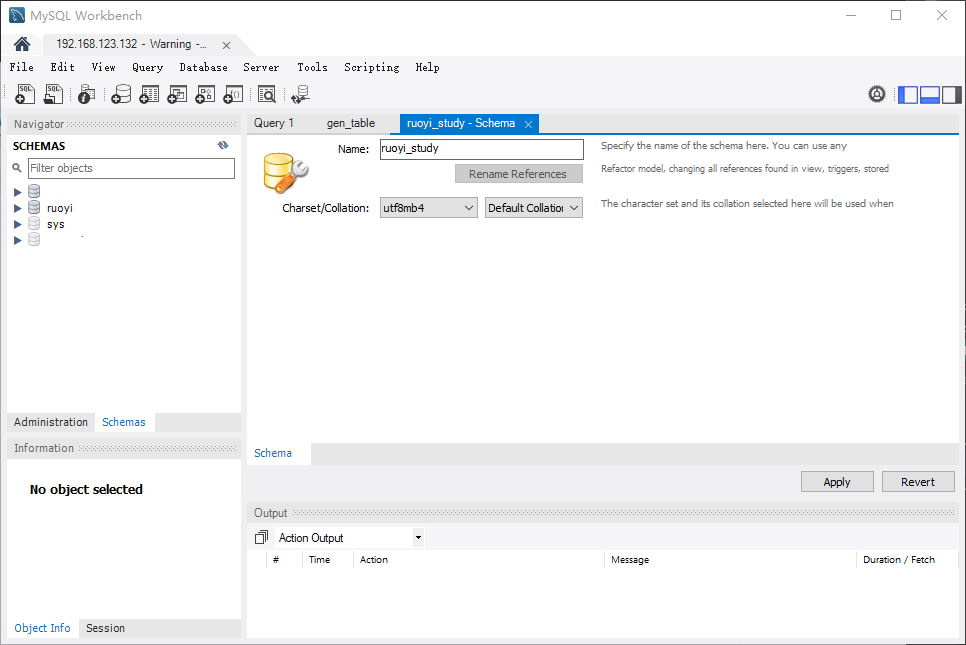
Task: Click the Revert button
Action: click(918, 482)
